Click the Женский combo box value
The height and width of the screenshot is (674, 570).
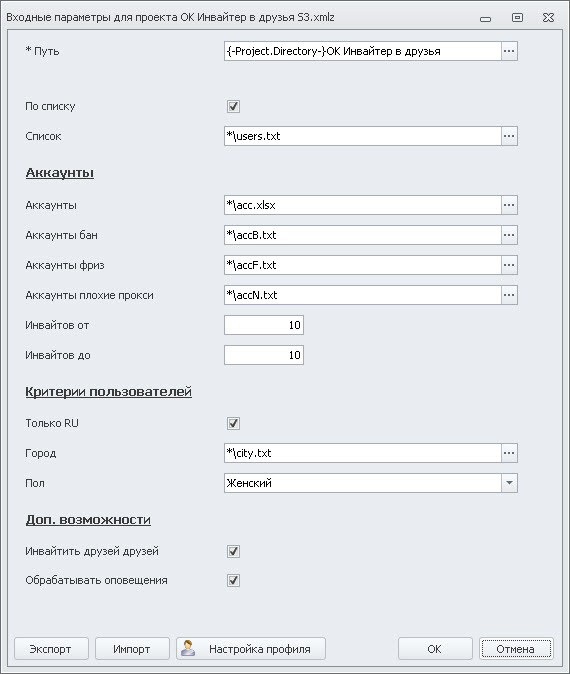coord(363,483)
